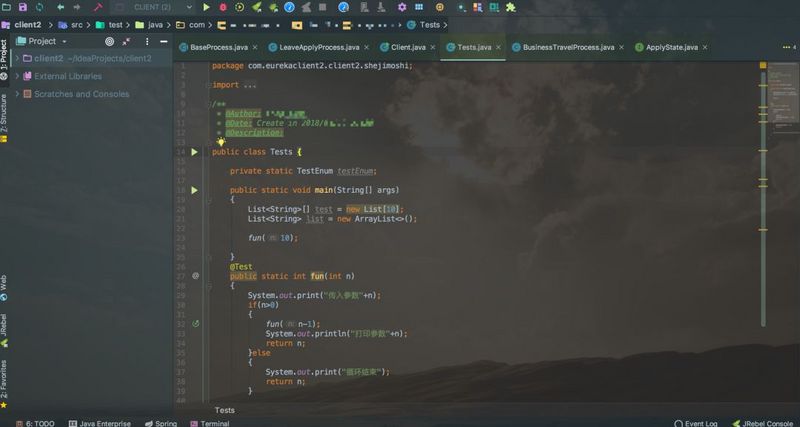
Task: Switch to the LeaveApplyProcess.java tab
Action: coord(319,47)
